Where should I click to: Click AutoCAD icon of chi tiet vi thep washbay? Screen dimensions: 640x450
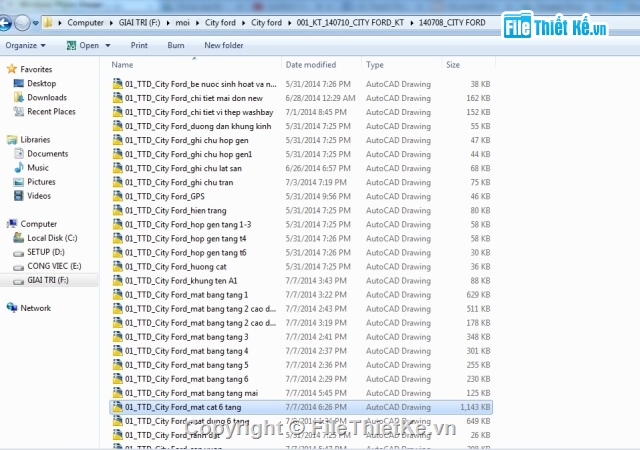[x=118, y=111]
